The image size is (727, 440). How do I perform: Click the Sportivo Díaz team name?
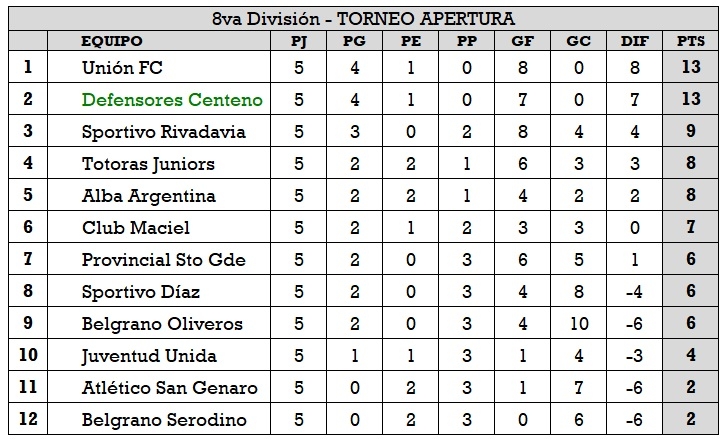click(141, 292)
